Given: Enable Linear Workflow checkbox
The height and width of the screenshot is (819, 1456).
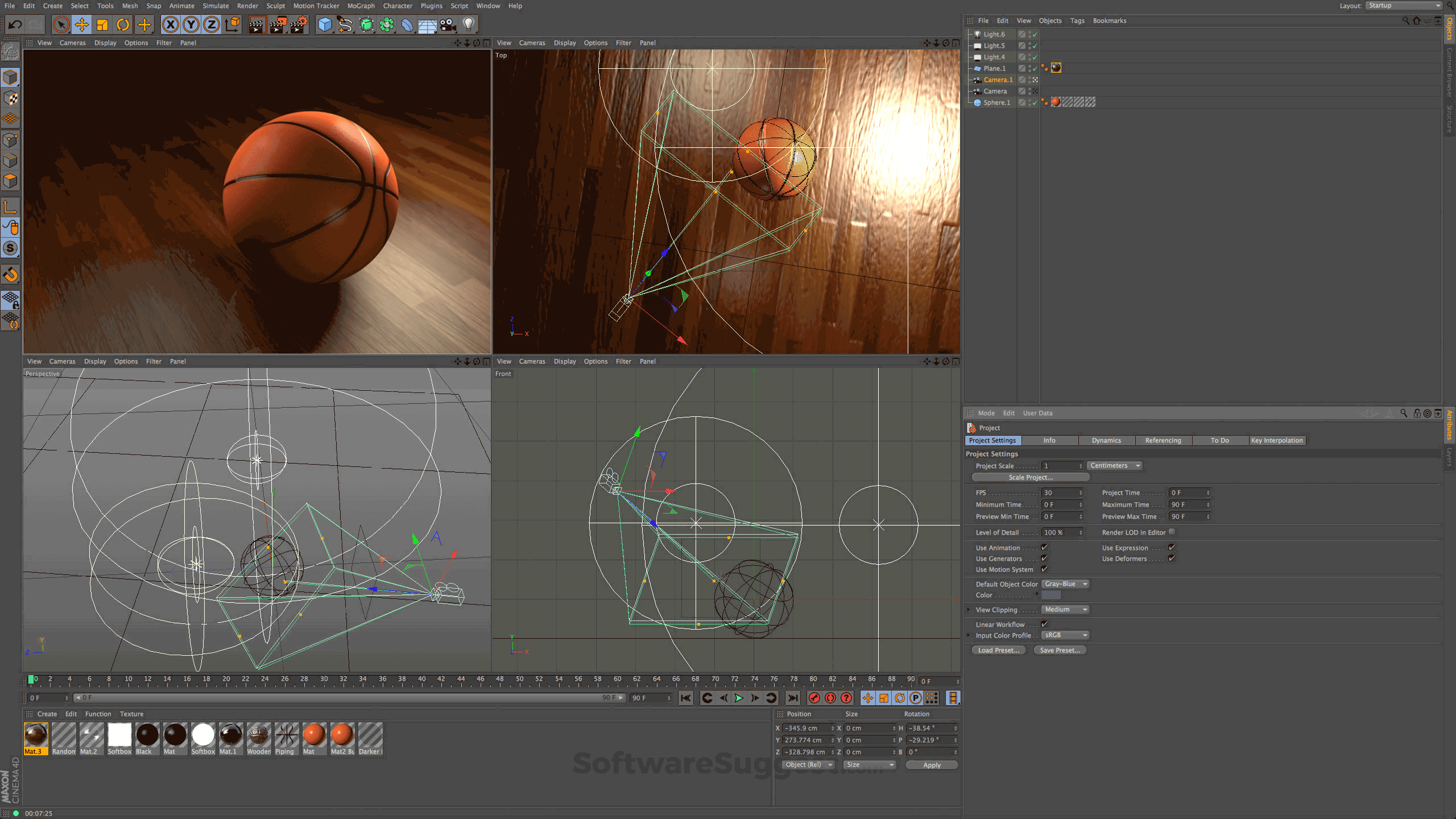Looking at the screenshot, I should (1045, 623).
